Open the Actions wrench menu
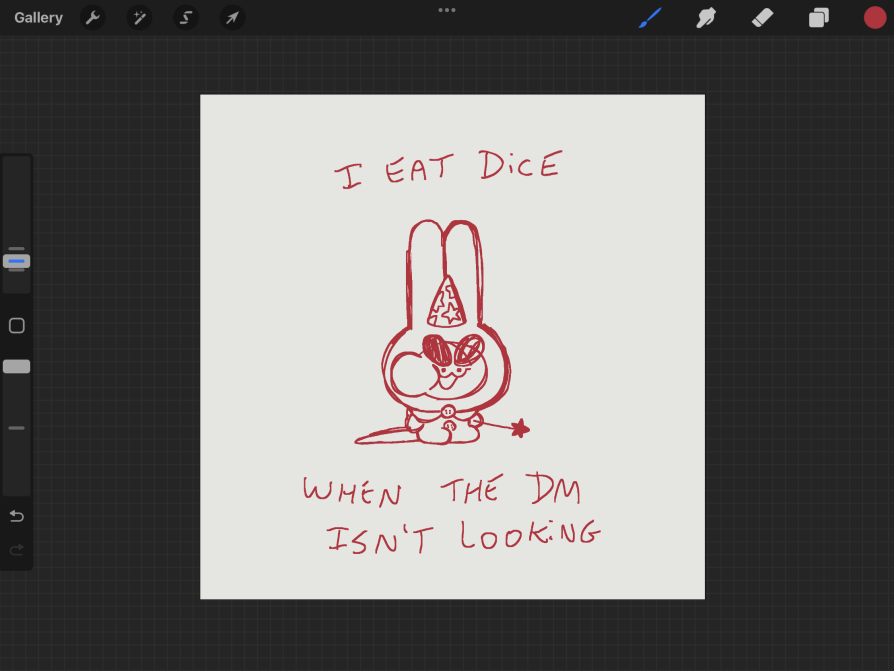Viewport: 894px width, 671px height. 93,18
